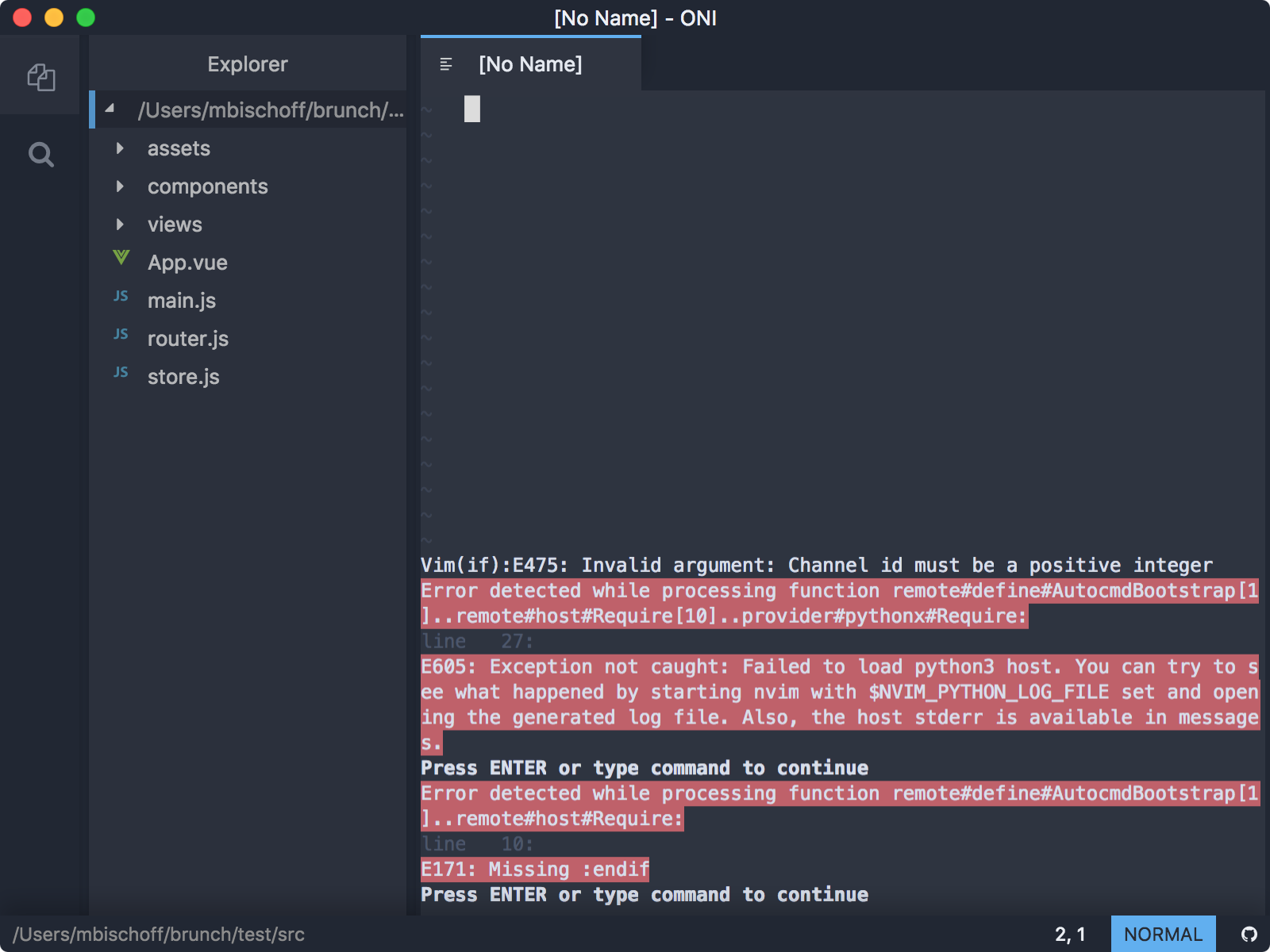The width and height of the screenshot is (1270, 952).
Task: Click the Explorer panel header
Action: click(248, 64)
